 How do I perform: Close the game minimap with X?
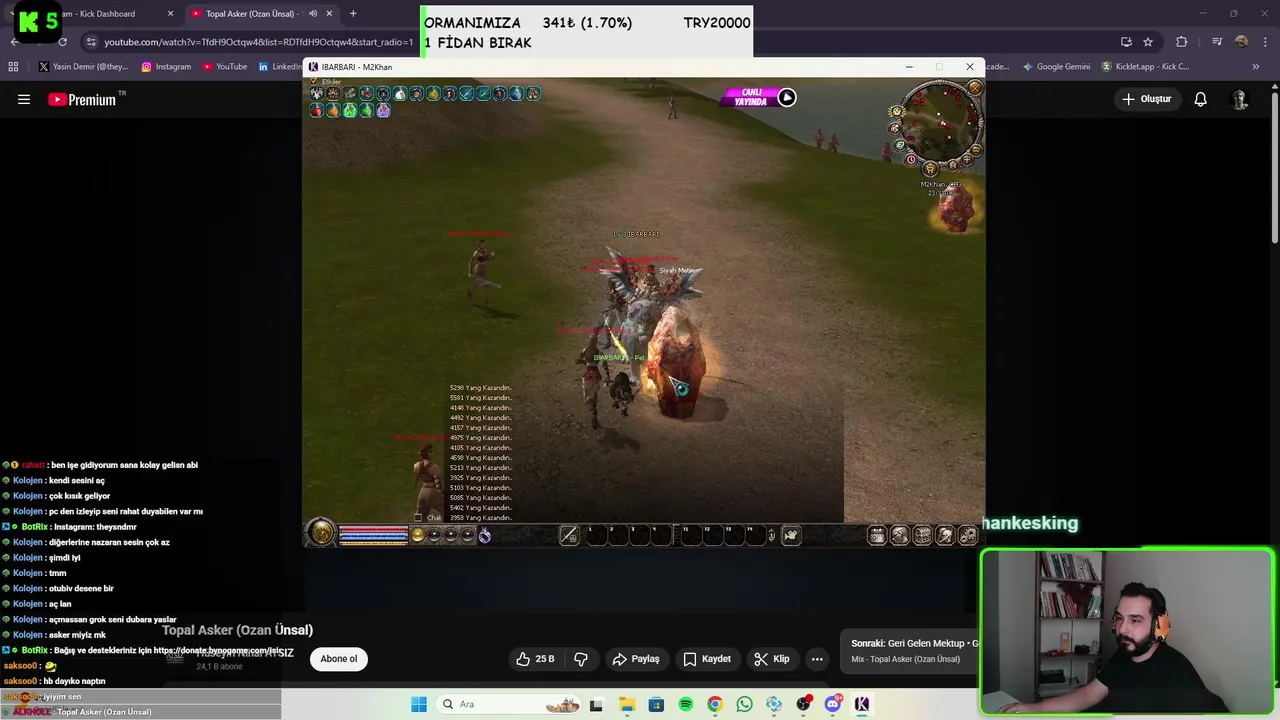point(974,88)
